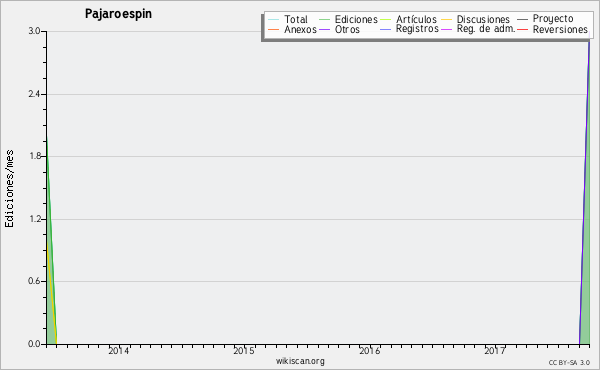Click the '0.6' y-axis value
The image size is (600, 370).
[34, 281]
